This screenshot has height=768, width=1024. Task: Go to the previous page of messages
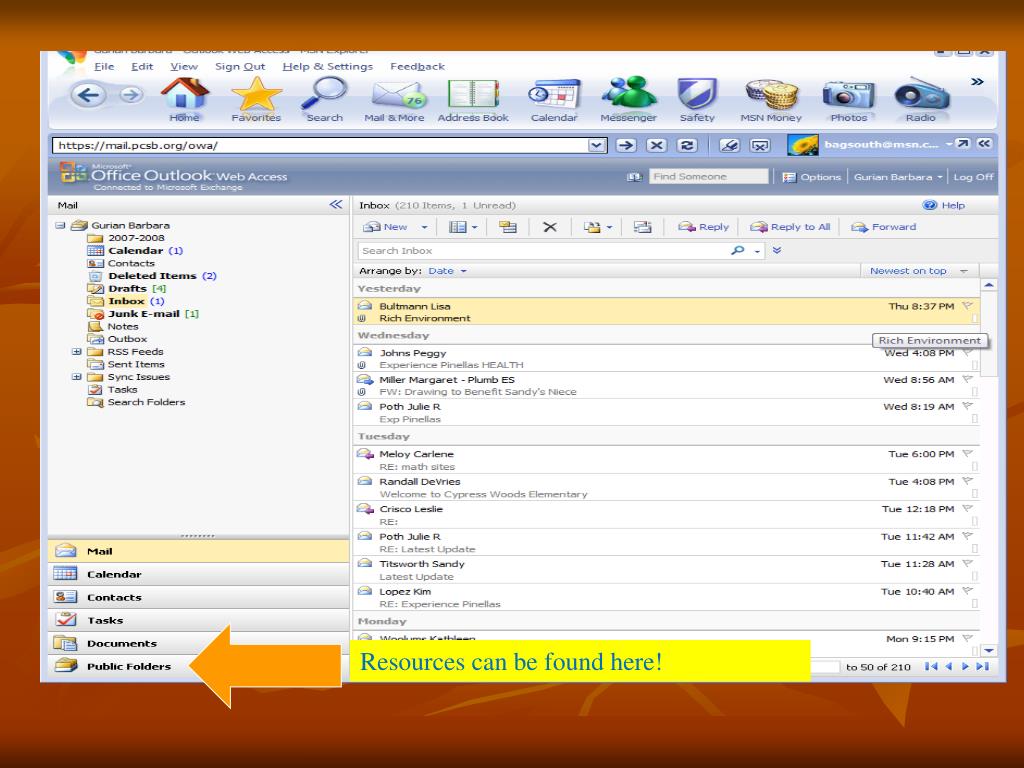pyautogui.click(x=949, y=667)
